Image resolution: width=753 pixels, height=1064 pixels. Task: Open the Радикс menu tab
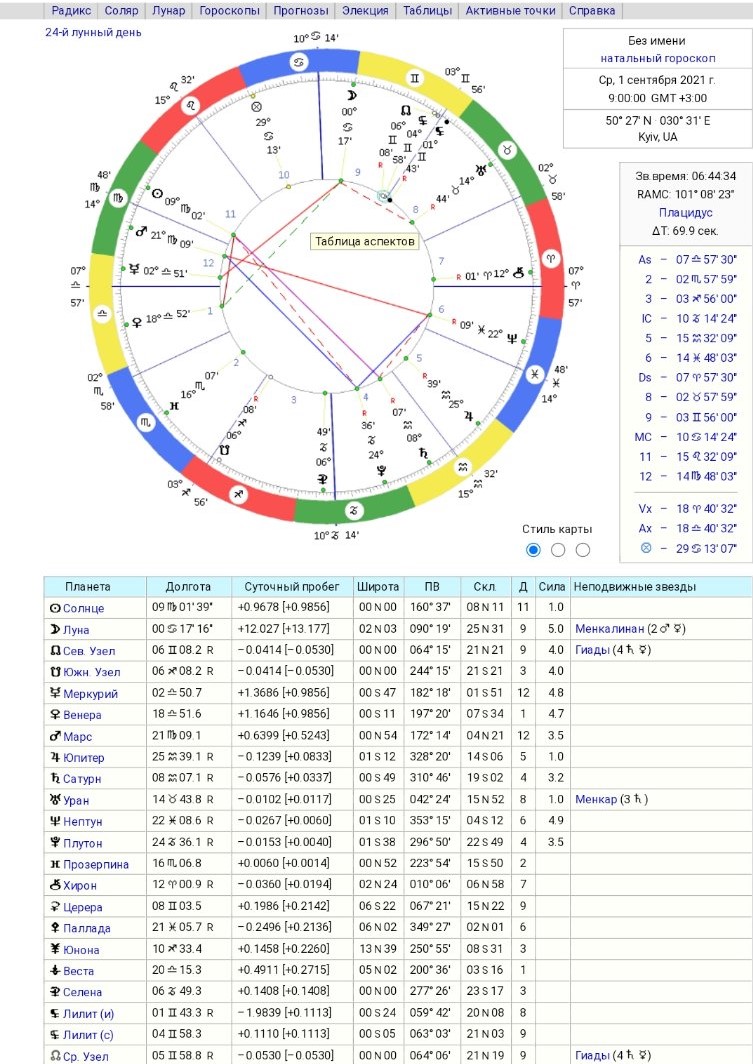[x=71, y=10]
